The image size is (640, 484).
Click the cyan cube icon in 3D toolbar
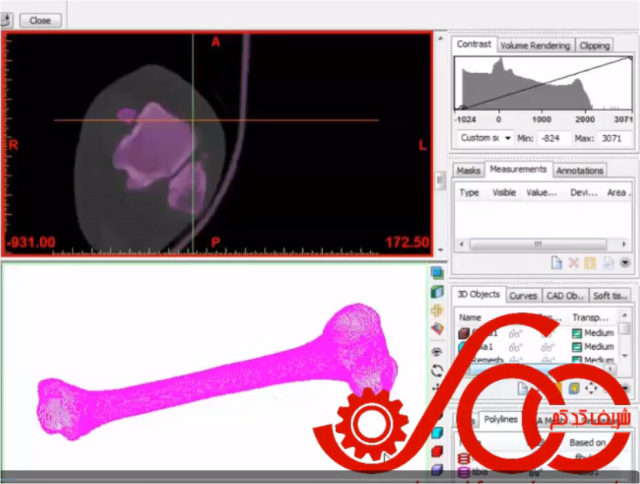pos(437,433)
